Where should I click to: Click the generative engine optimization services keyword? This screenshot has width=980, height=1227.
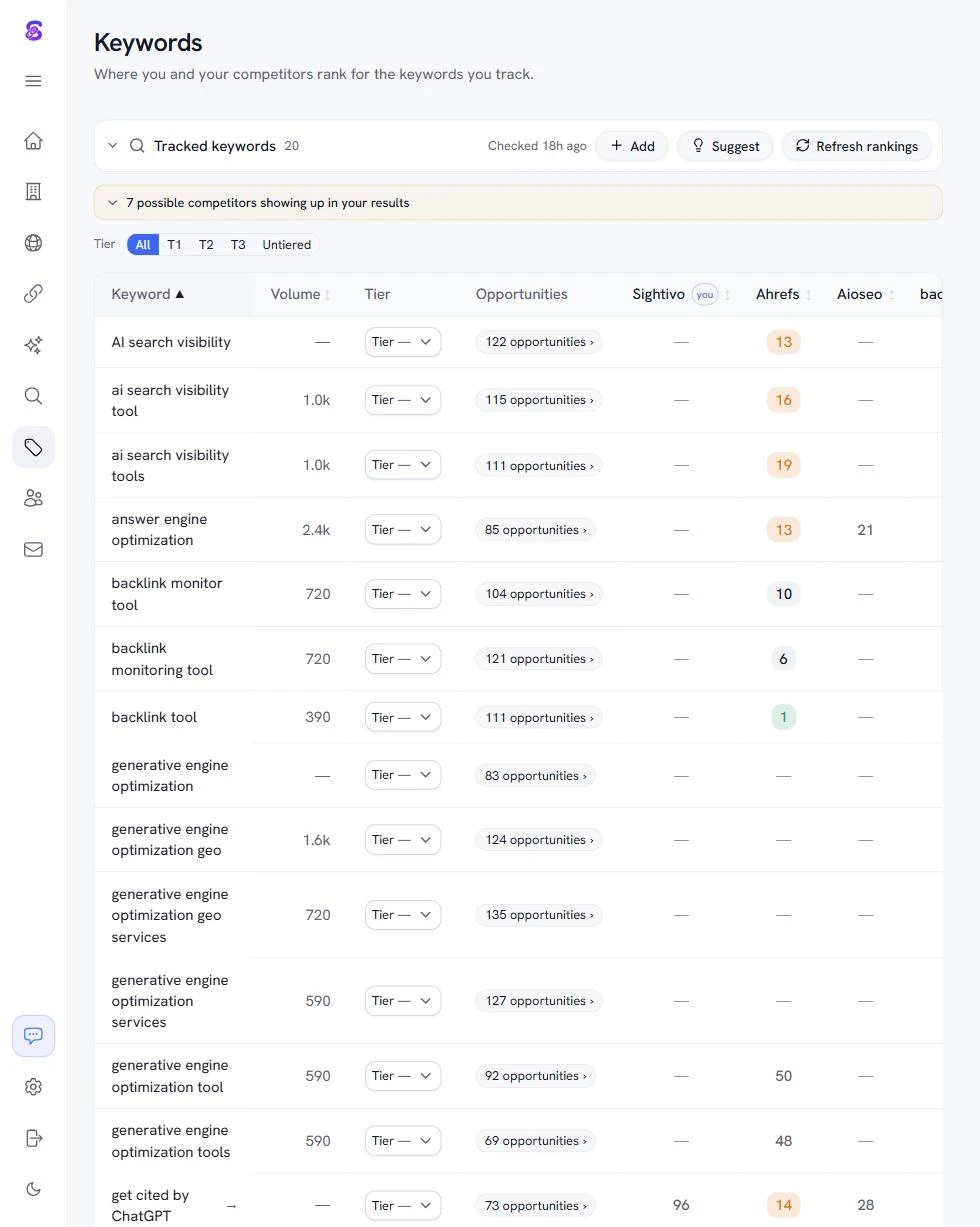[170, 1001]
